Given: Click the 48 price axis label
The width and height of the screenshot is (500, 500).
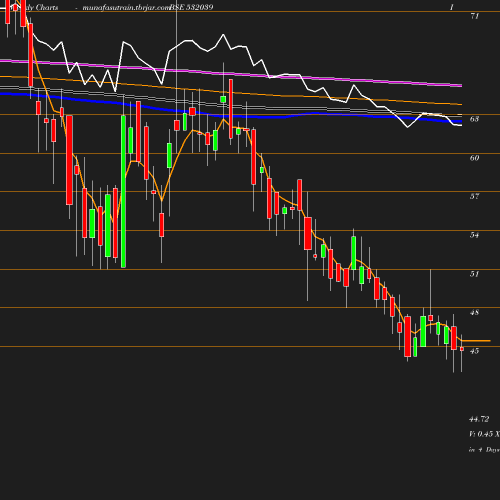Looking at the screenshot, I should click(474, 313).
